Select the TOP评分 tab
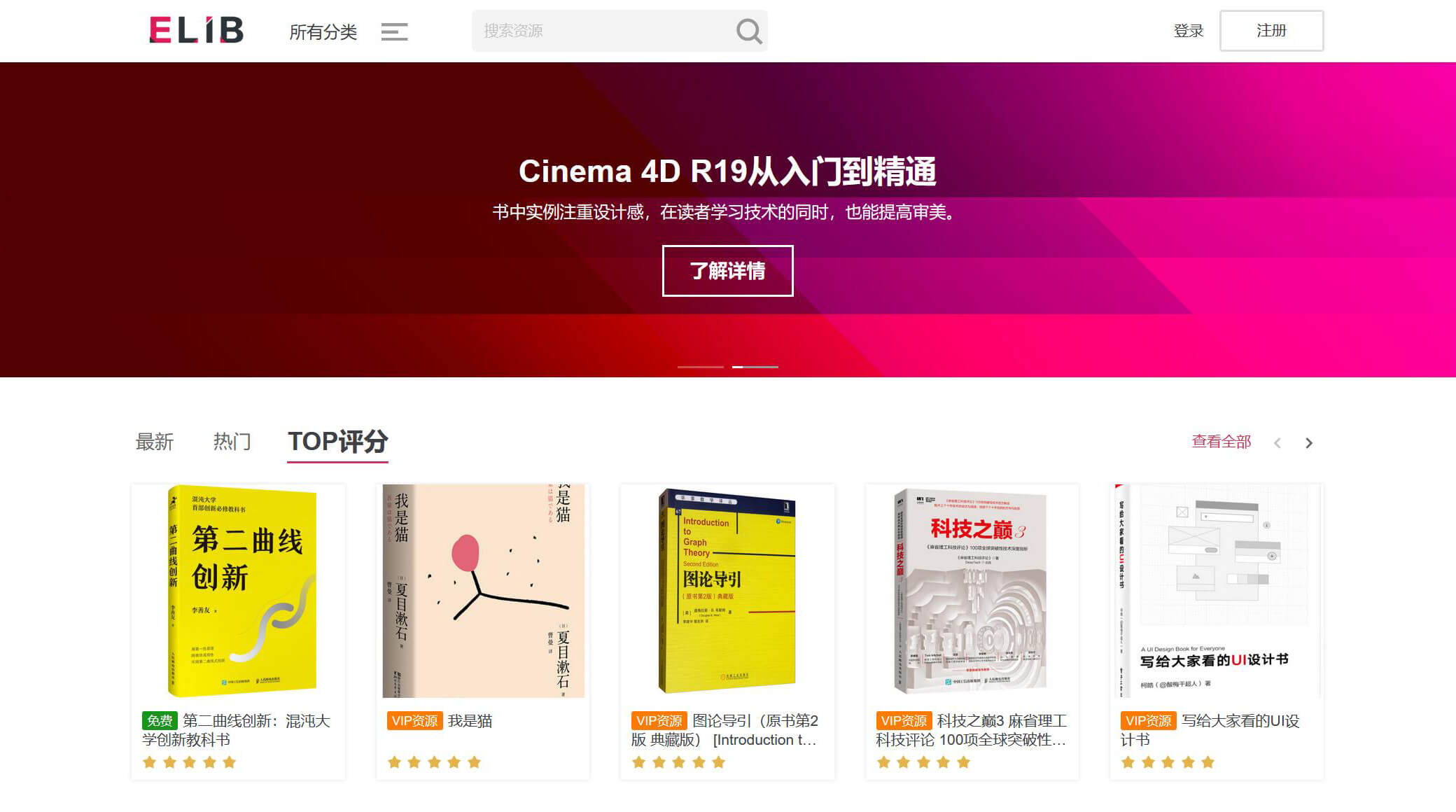Viewport: 1456px width, 812px height. click(337, 442)
